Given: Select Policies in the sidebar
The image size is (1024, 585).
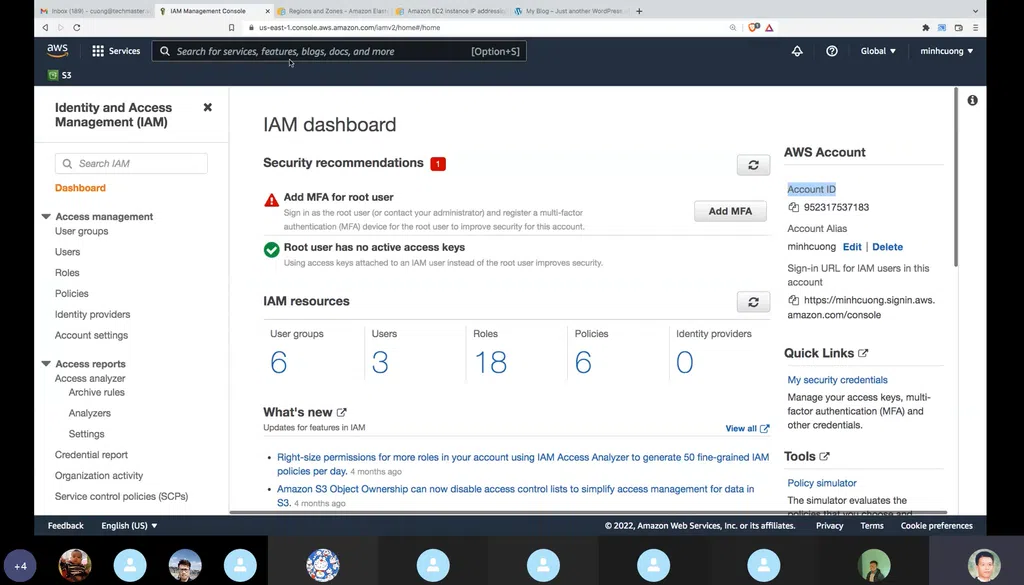Looking at the screenshot, I should 72,294.
